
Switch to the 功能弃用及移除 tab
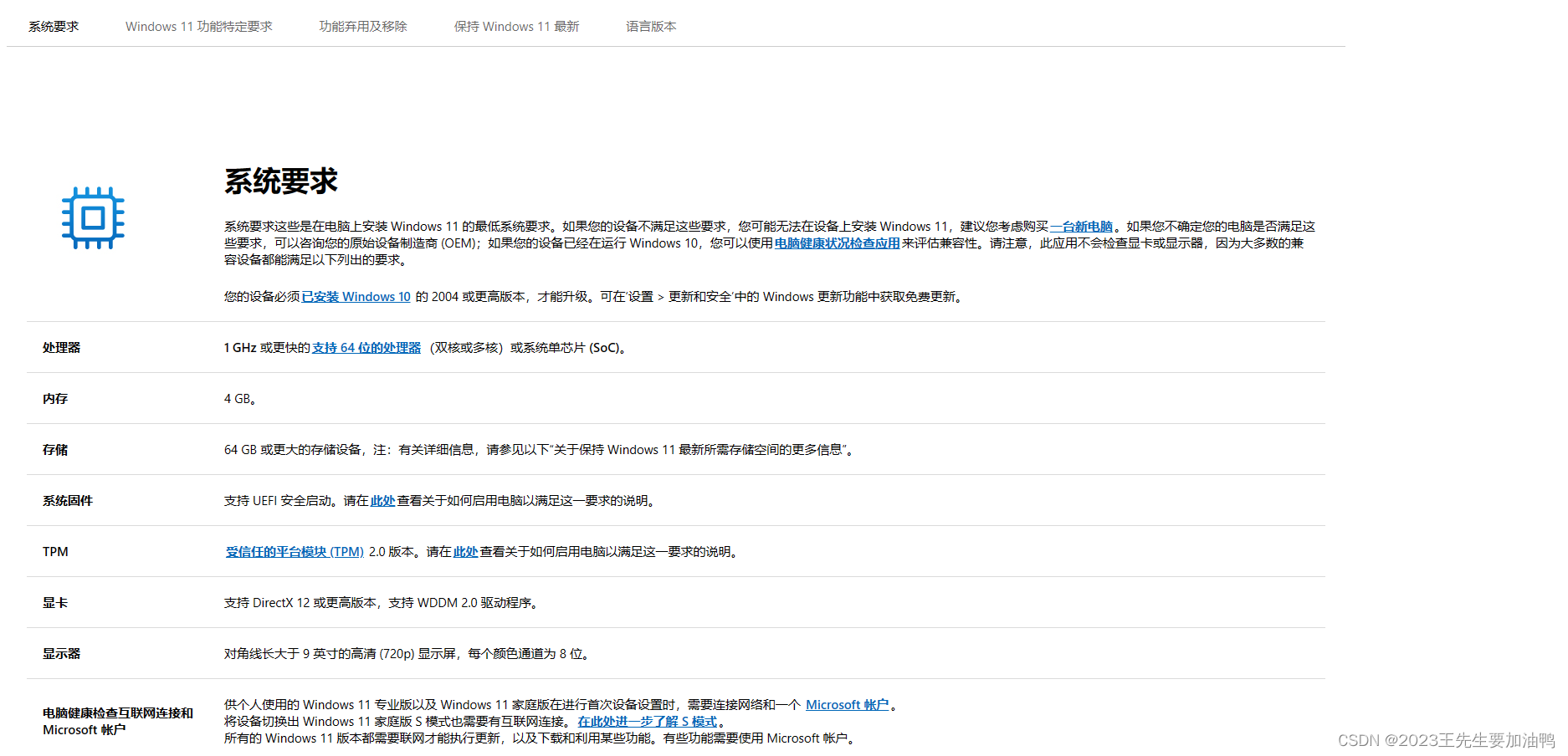pos(363,27)
